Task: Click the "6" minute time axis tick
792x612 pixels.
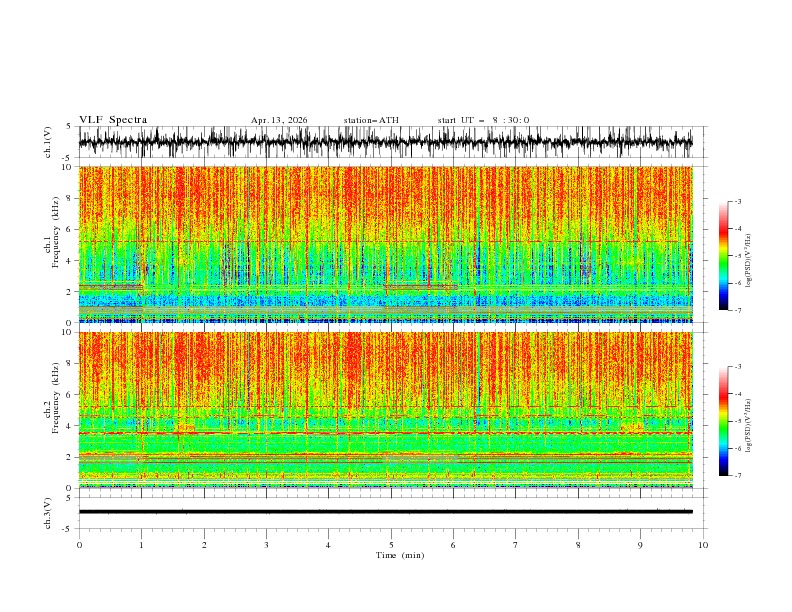Action: 453,545
